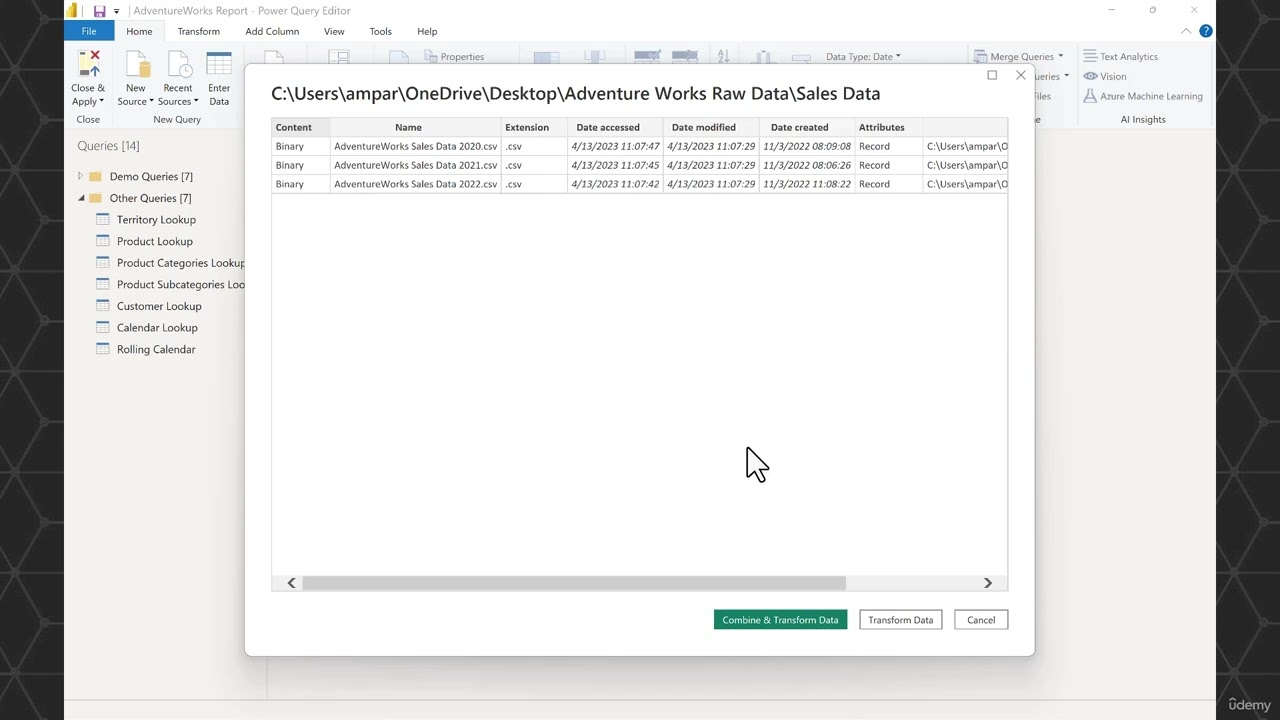Click the sort ascending ribbon icon
This screenshot has height=720, width=1280.
click(723, 57)
